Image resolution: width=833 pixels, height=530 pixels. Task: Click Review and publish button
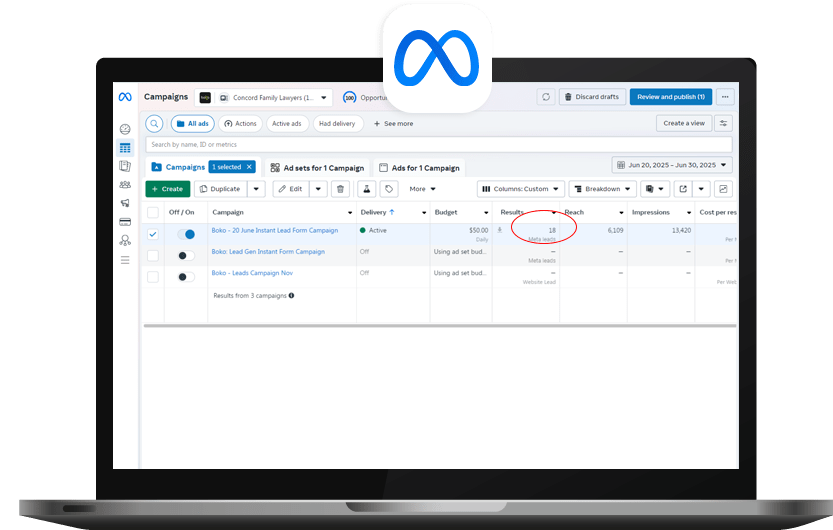(671, 97)
